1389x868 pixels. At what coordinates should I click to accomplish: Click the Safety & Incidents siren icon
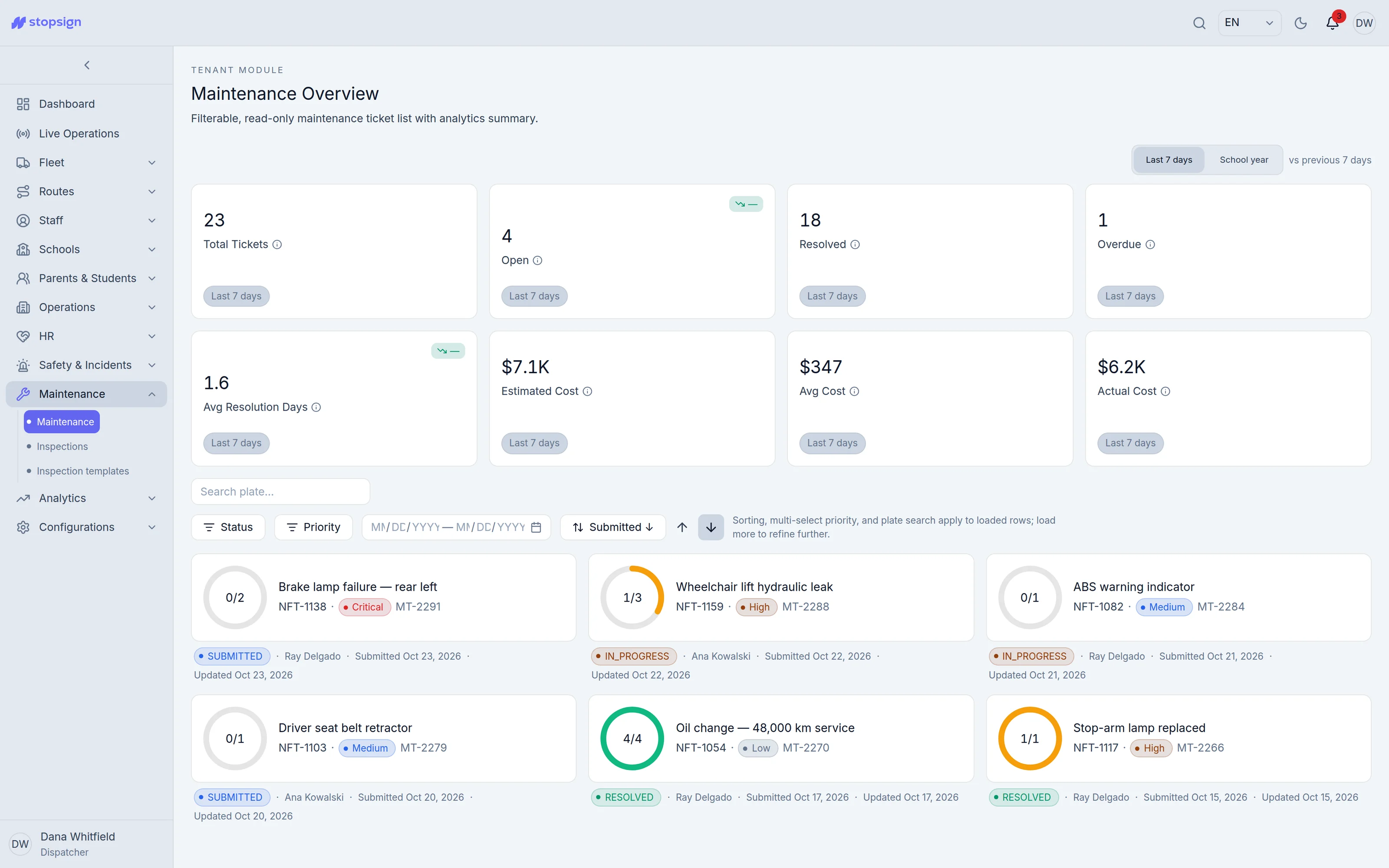[23, 365]
